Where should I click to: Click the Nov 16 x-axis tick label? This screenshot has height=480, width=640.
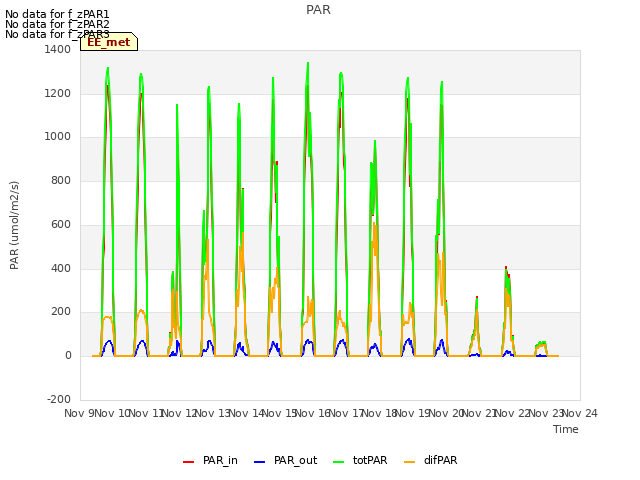[x=312, y=413]
